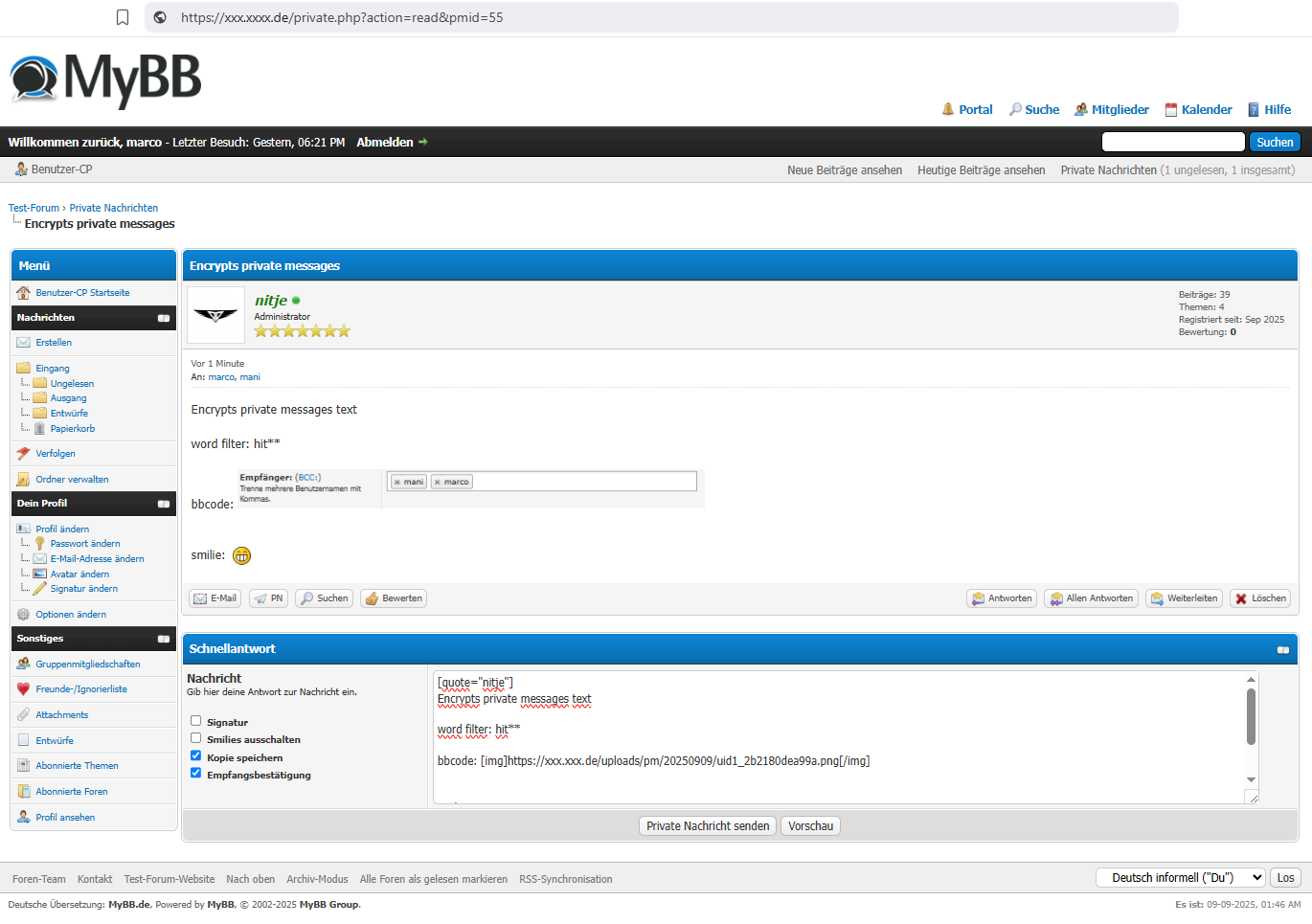
Task: View site info icon beside the URL
Action: click(x=160, y=17)
